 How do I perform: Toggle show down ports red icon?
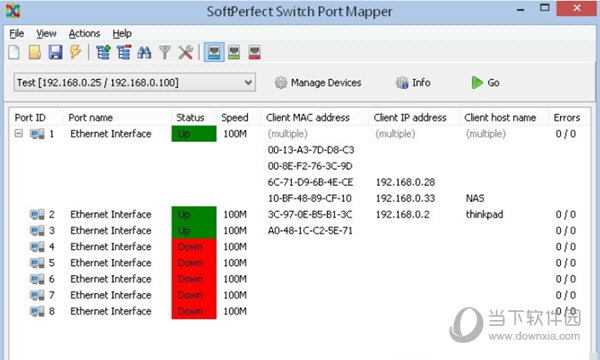[x=254, y=52]
